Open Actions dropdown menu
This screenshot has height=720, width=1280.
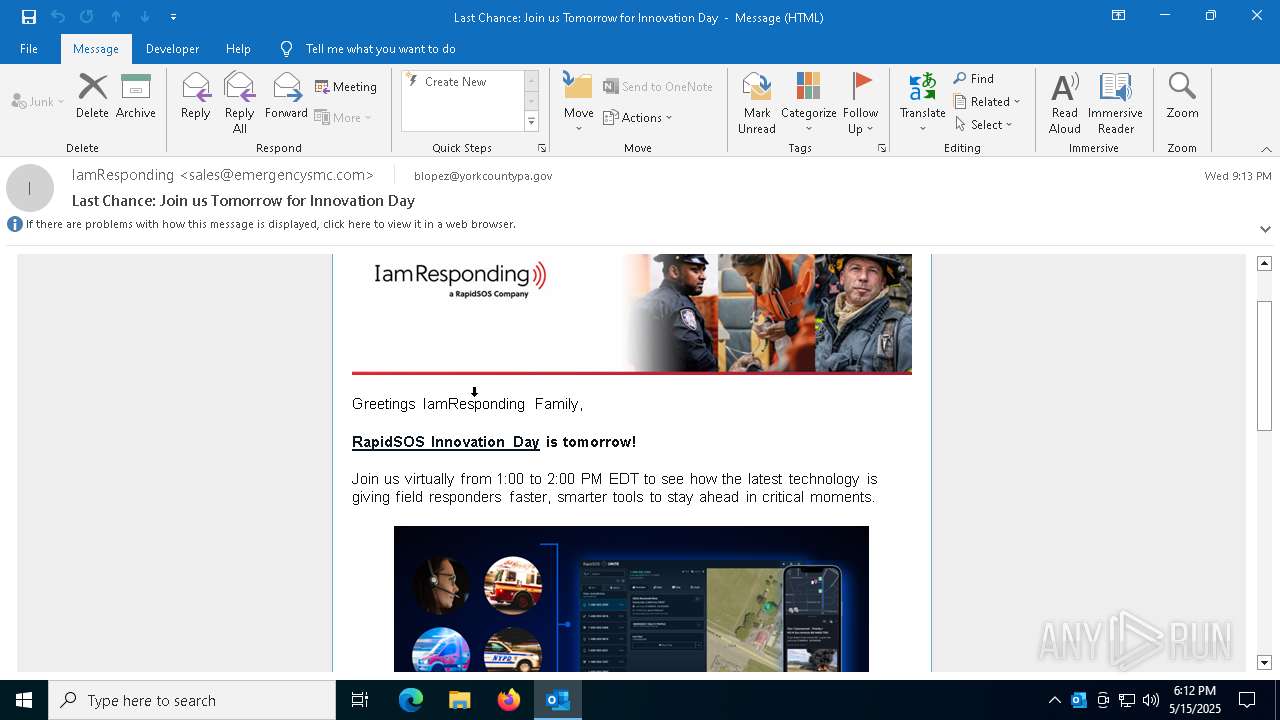click(638, 117)
